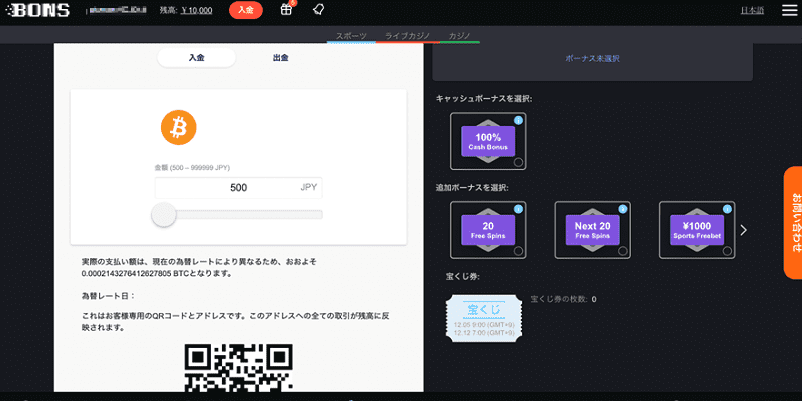Go to the ライブカジノ tab
Image resolution: width=802 pixels, height=401 pixels.
click(408, 36)
